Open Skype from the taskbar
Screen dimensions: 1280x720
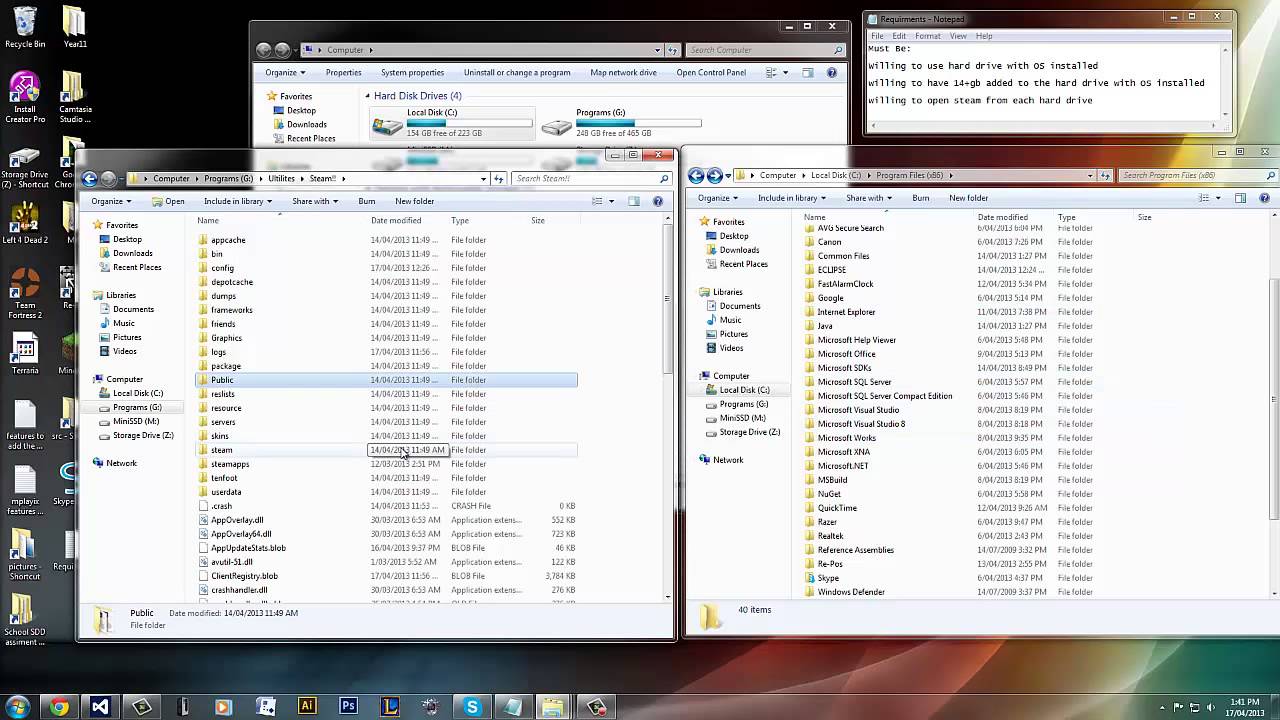(x=472, y=707)
